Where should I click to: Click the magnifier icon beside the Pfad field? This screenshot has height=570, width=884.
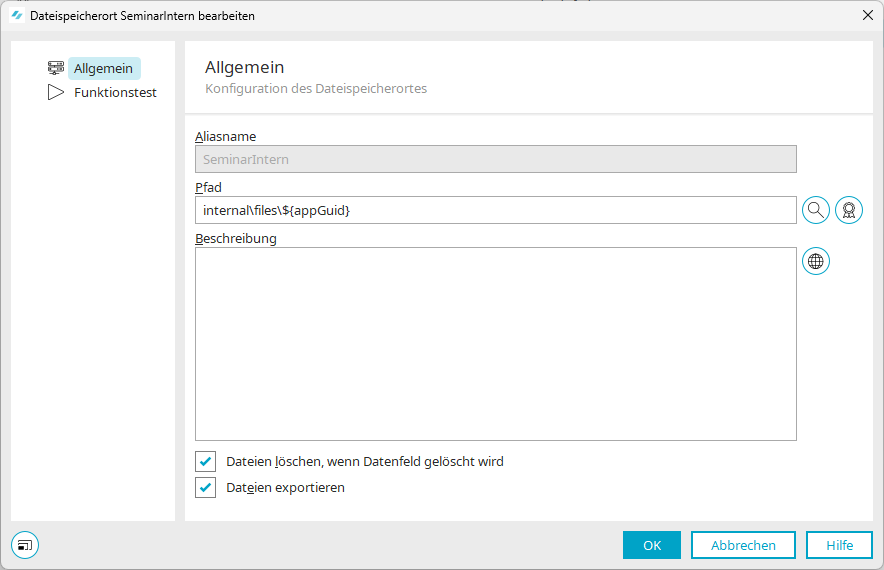(x=816, y=210)
